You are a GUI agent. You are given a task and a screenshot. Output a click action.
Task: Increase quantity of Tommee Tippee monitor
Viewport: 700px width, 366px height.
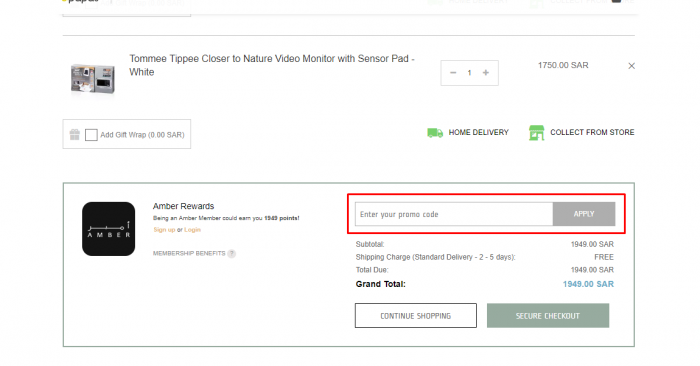pos(486,73)
